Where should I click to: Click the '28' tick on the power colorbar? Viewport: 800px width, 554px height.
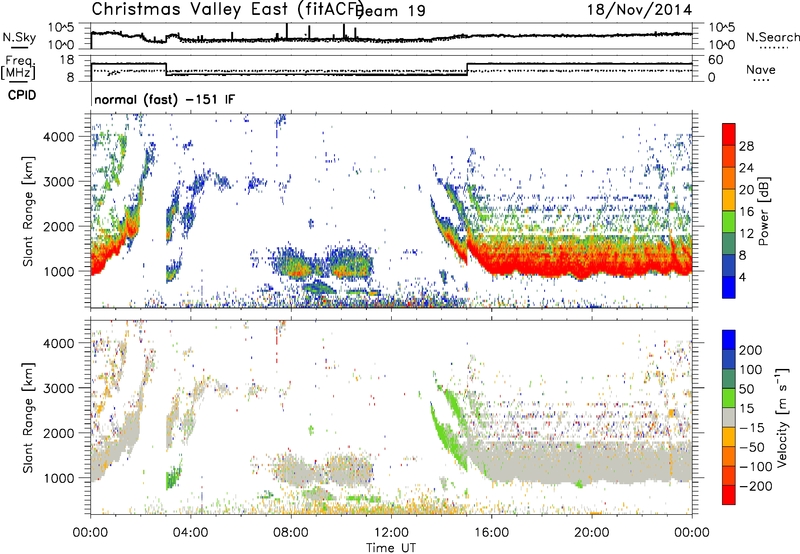tap(746, 146)
